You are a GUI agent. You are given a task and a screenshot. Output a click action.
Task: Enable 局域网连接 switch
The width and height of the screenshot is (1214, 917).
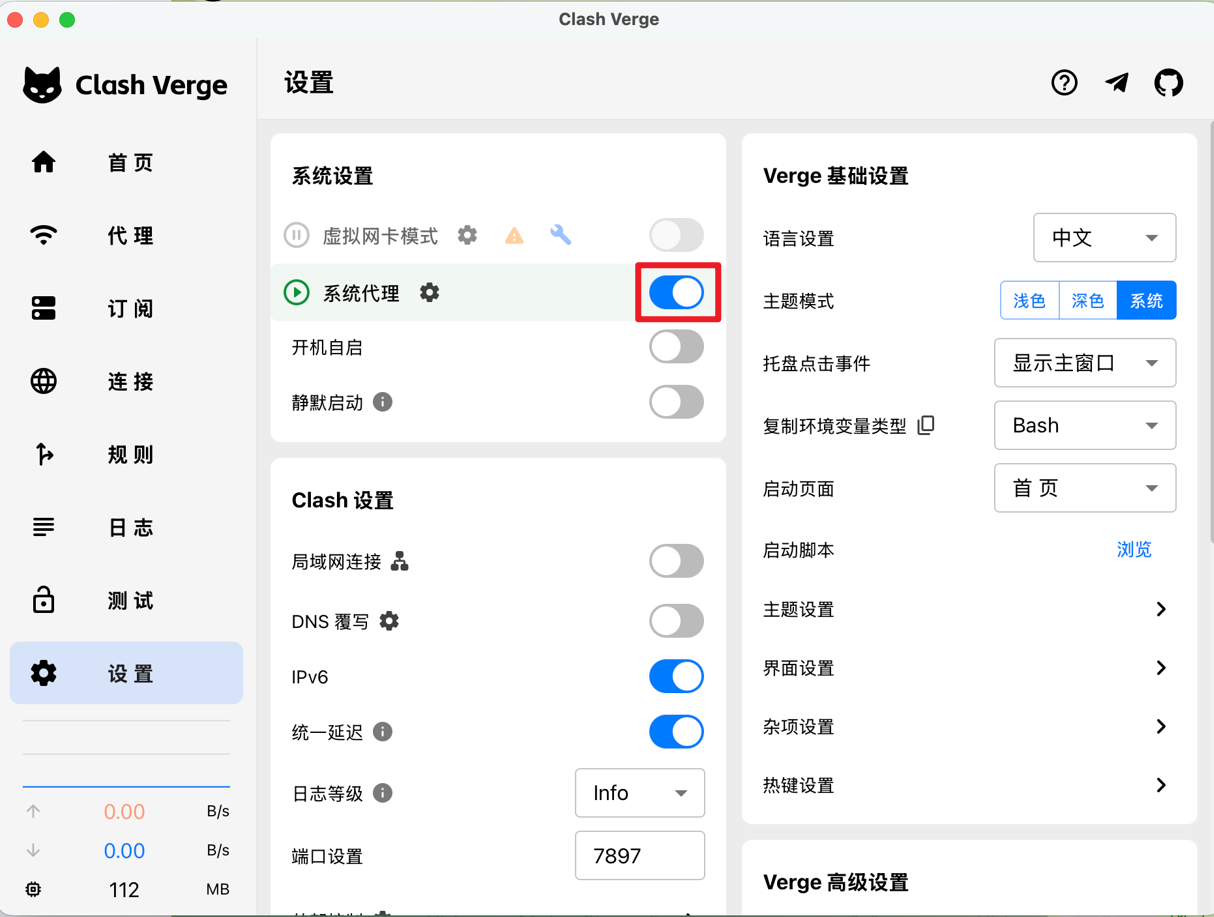pos(677,561)
